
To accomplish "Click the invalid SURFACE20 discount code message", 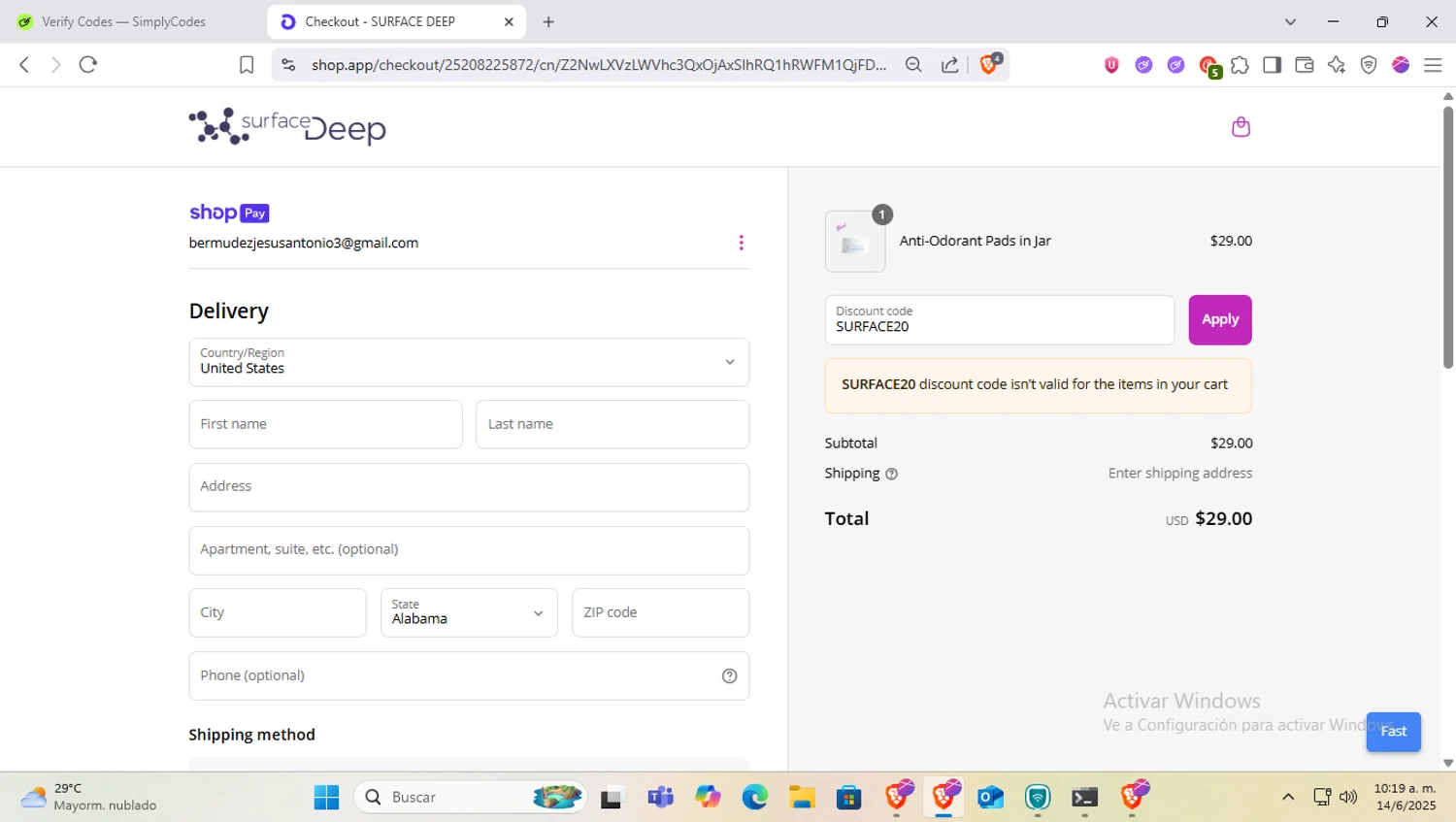I will coord(1038,385).
